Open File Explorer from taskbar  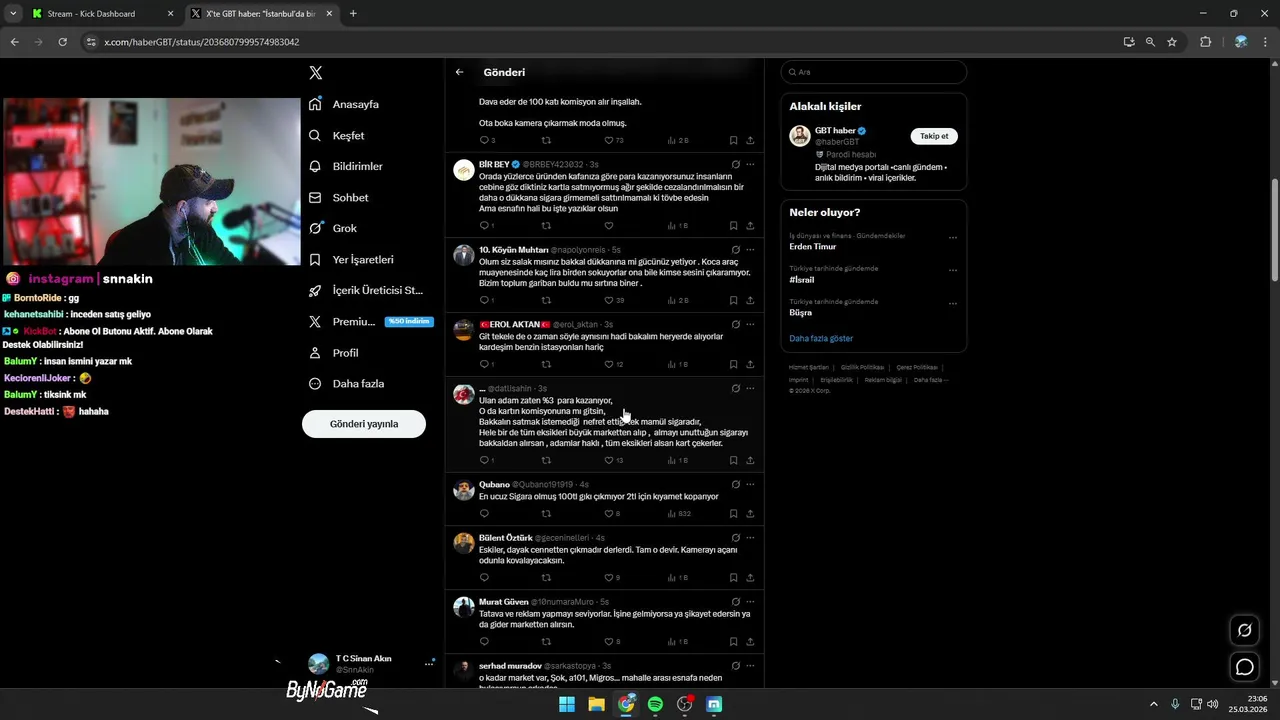[x=596, y=704]
